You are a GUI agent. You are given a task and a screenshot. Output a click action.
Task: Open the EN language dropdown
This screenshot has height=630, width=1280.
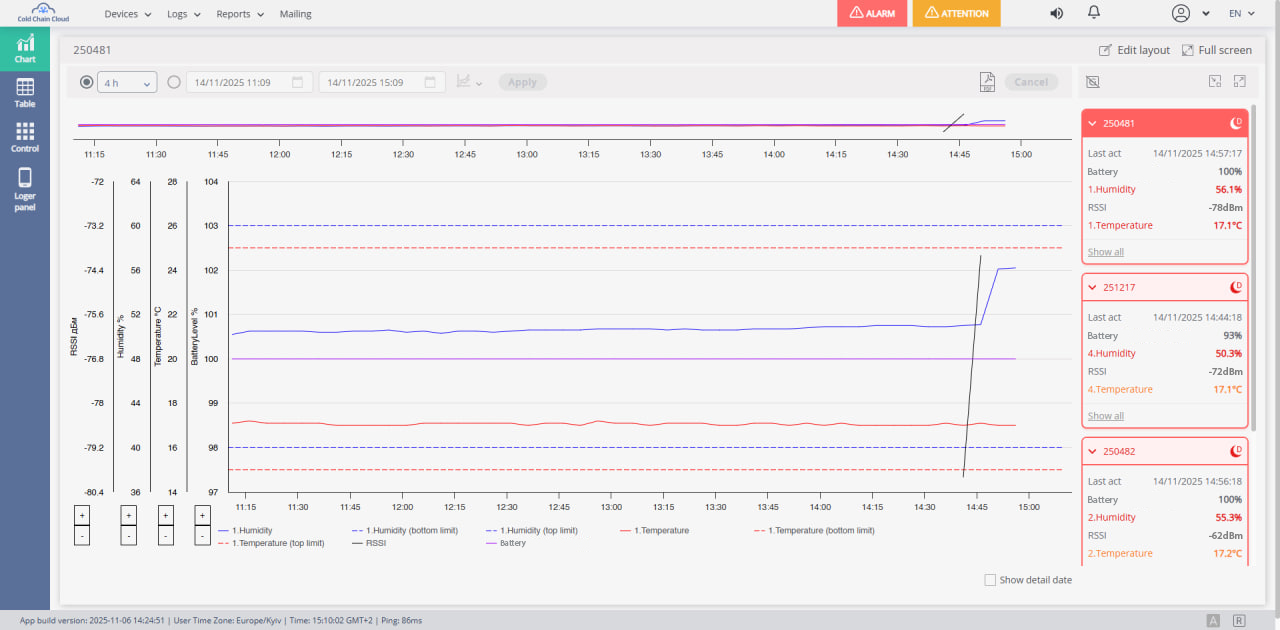(1241, 14)
